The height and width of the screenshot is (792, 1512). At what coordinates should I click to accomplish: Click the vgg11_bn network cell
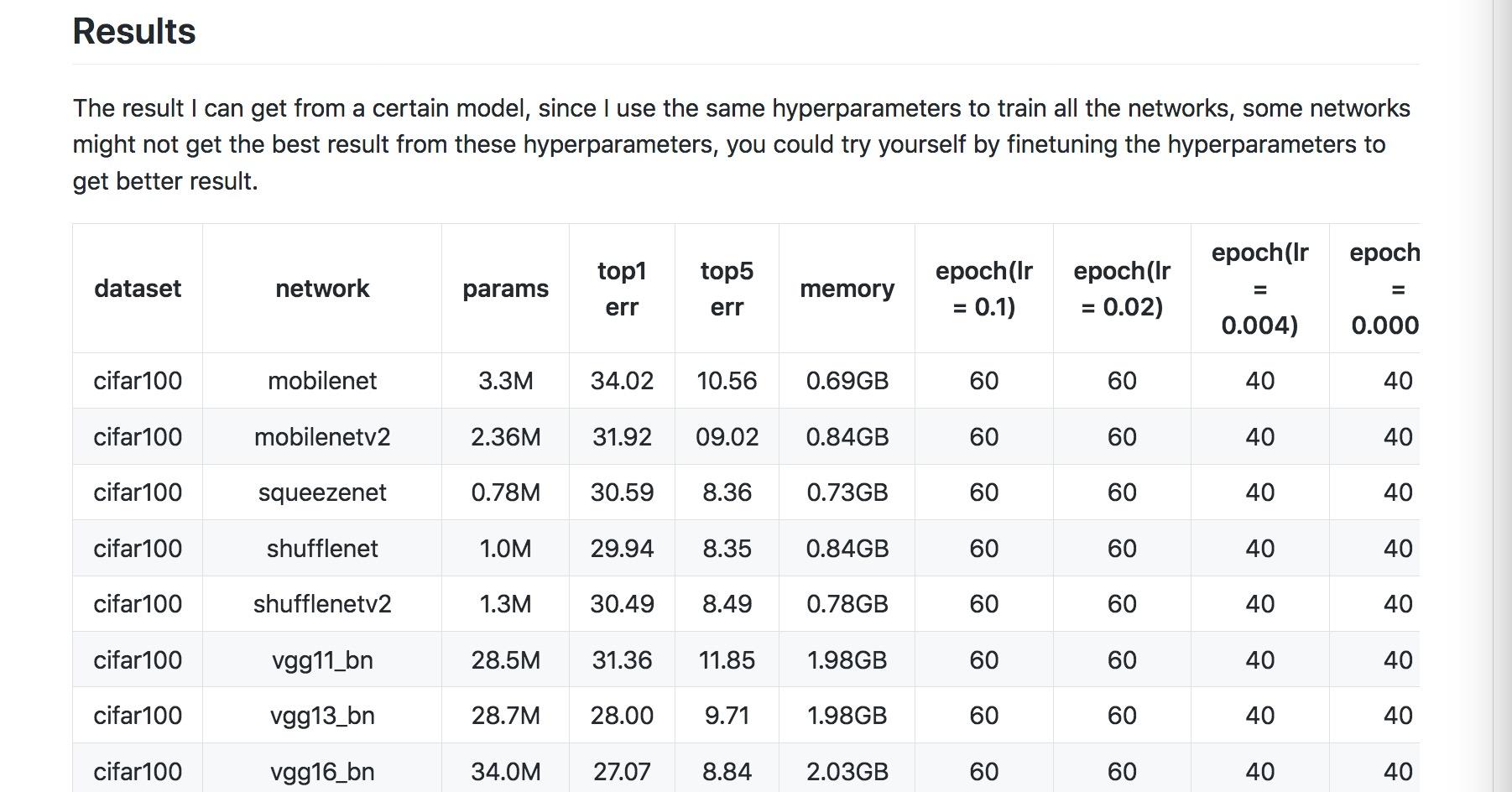[x=322, y=660]
